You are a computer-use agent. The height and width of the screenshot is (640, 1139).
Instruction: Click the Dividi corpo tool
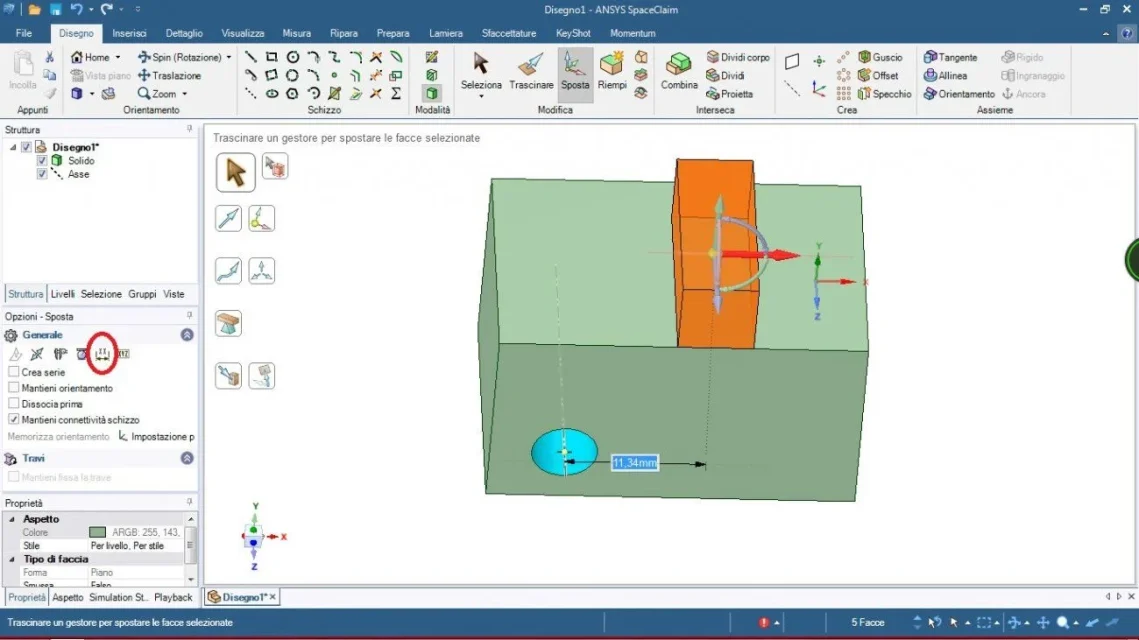737,57
